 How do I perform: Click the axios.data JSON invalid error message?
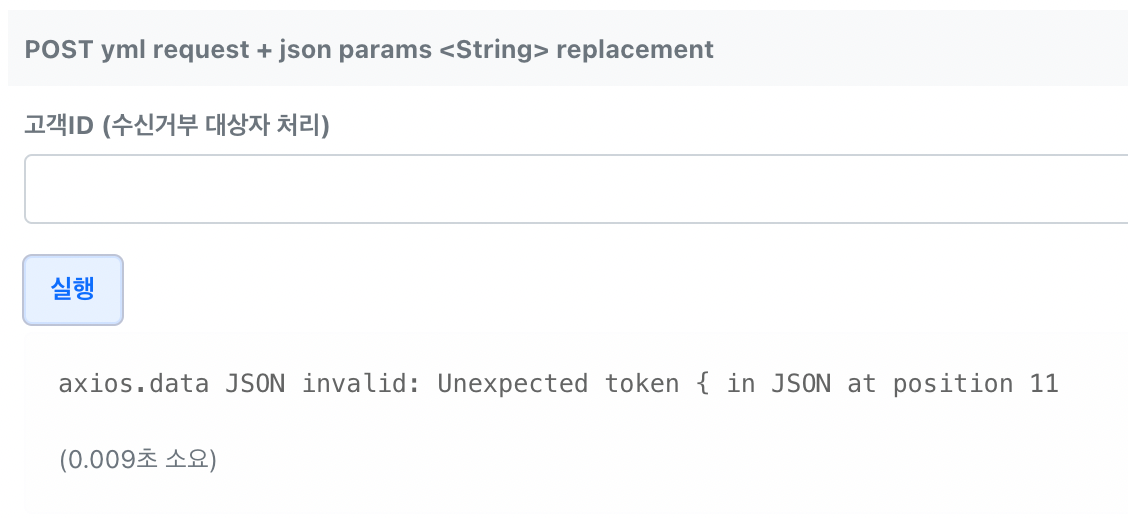558,383
